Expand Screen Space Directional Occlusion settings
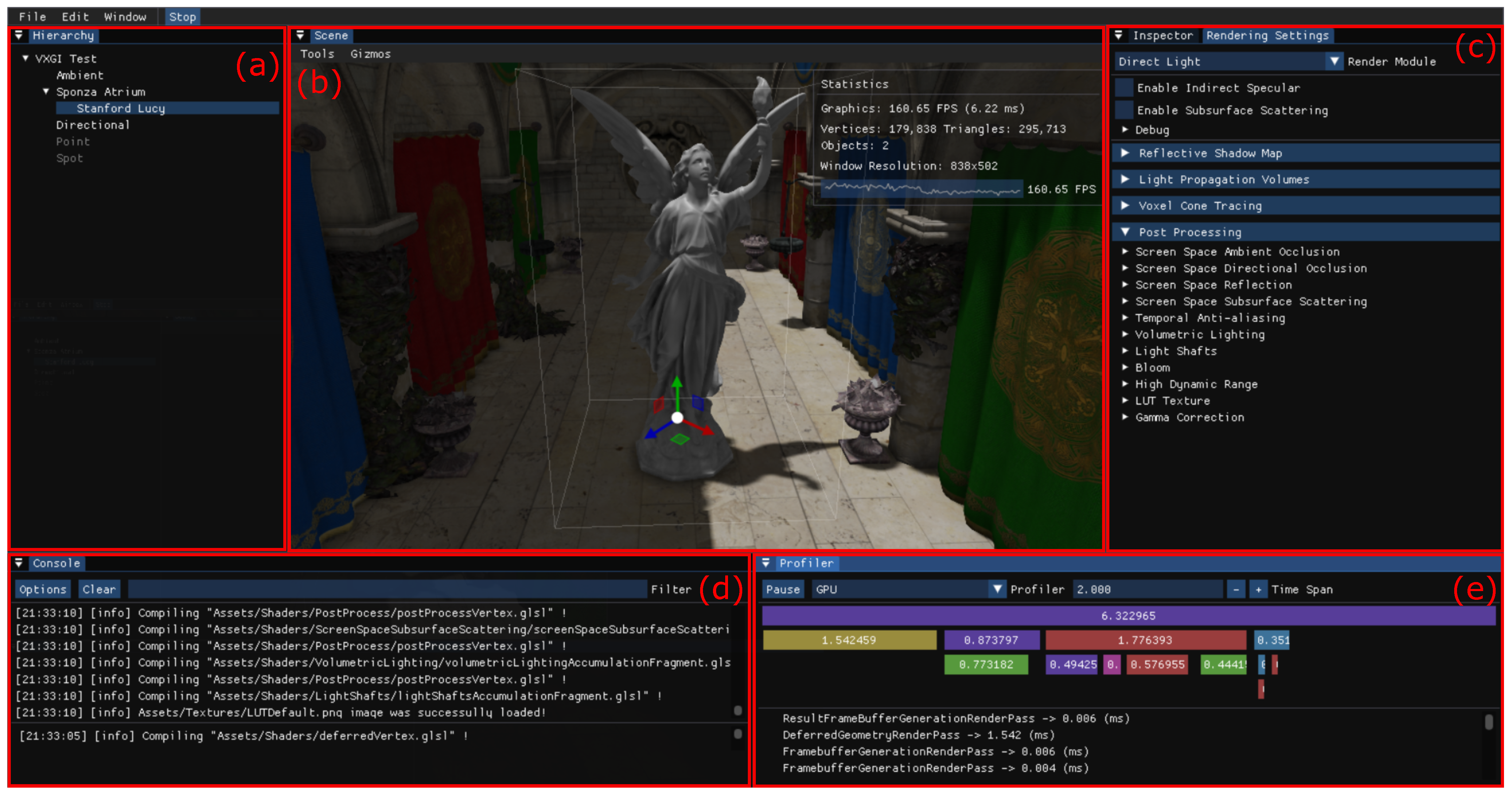The height and width of the screenshot is (796, 1512). click(1125, 268)
